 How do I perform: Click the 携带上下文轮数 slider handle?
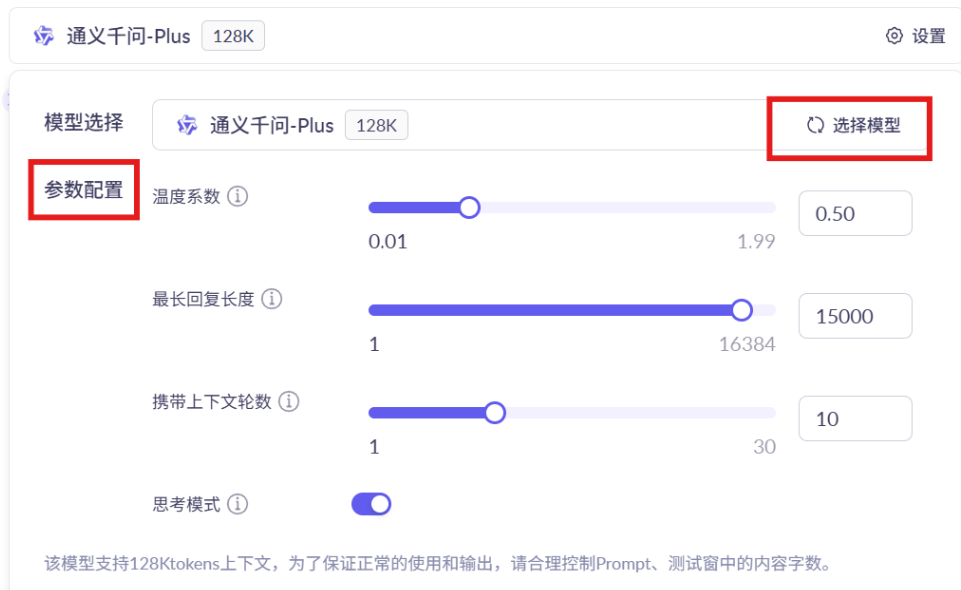pyautogui.click(x=495, y=413)
